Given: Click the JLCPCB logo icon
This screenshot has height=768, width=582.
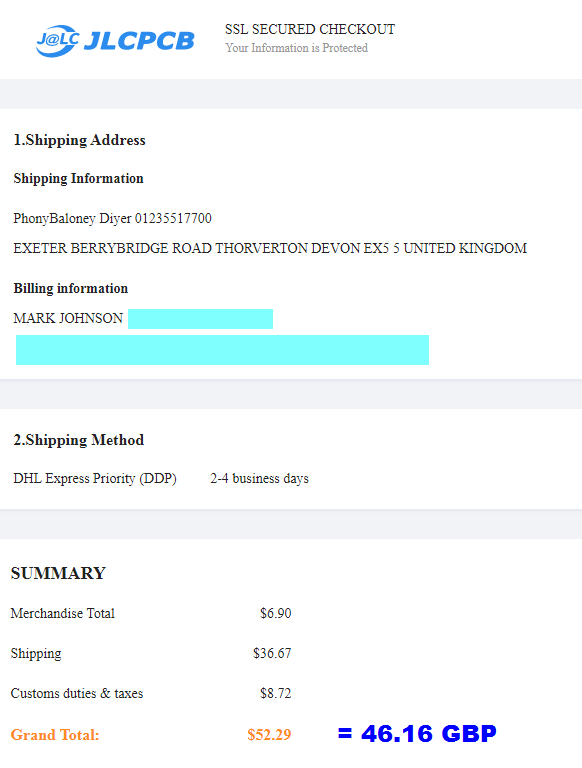Looking at the screenshot, I should [57, 41].
